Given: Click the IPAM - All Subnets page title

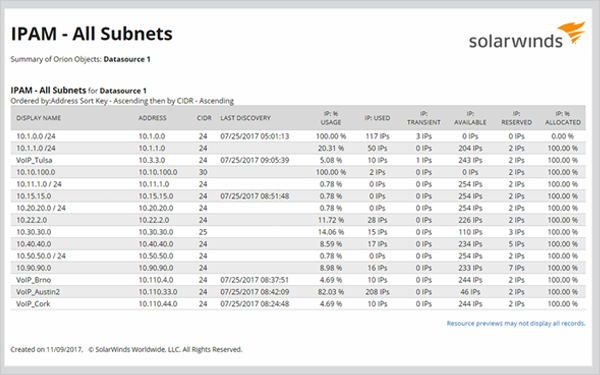Looking at the screenshot, I should (x=91, y=34).
